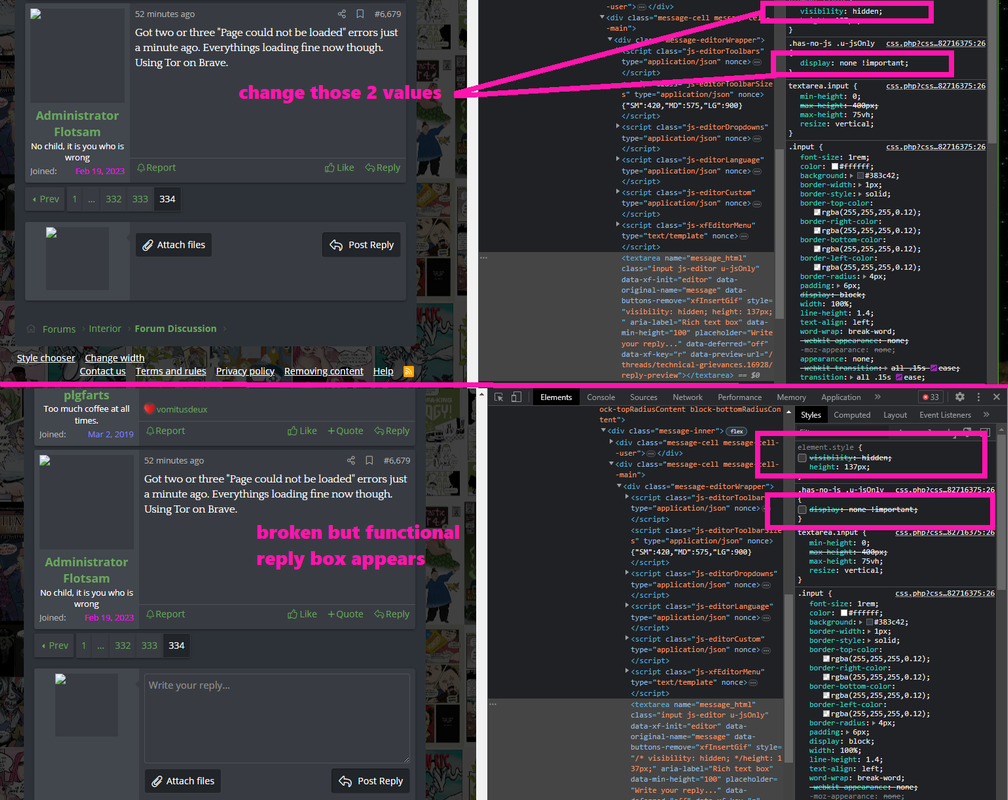Click the vomitusdeux username link

tap(182, 409)
